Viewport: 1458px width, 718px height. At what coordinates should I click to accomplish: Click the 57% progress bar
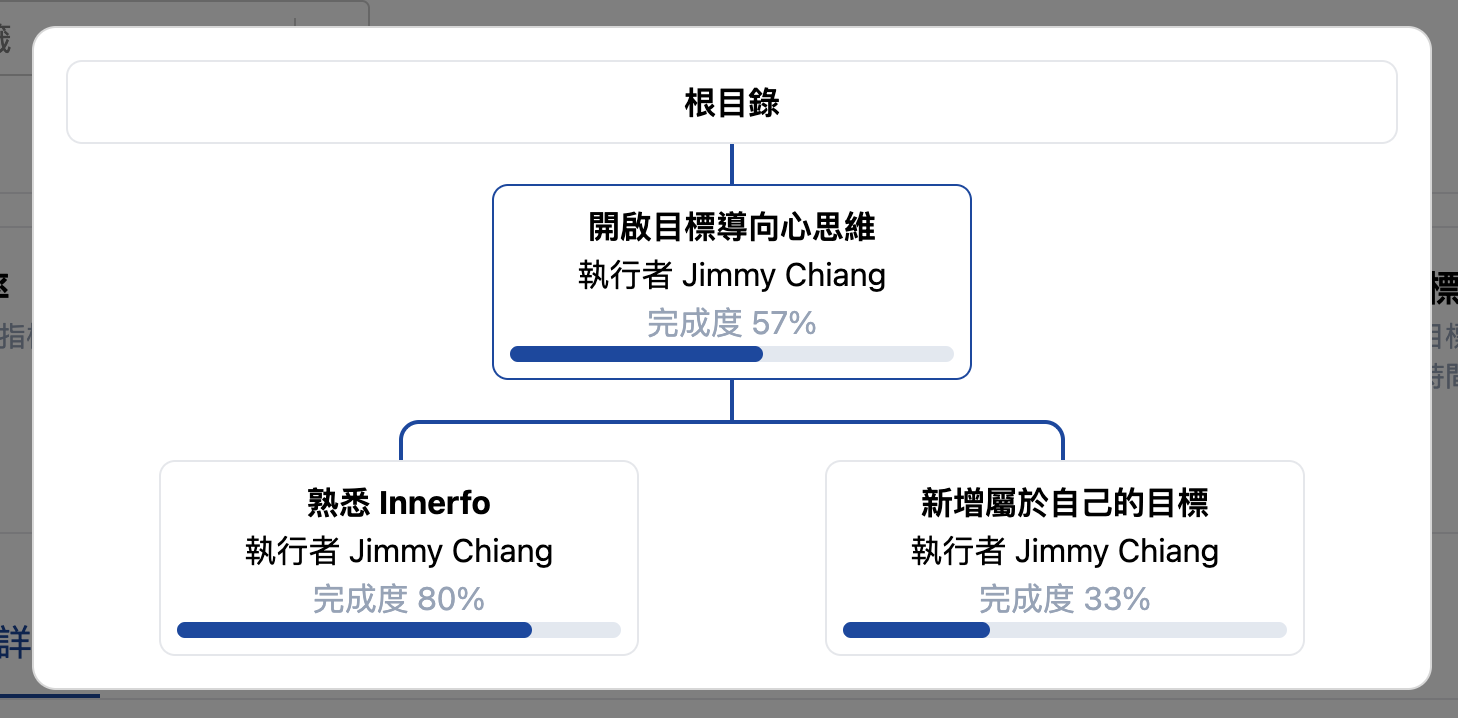tap(731, 353)
